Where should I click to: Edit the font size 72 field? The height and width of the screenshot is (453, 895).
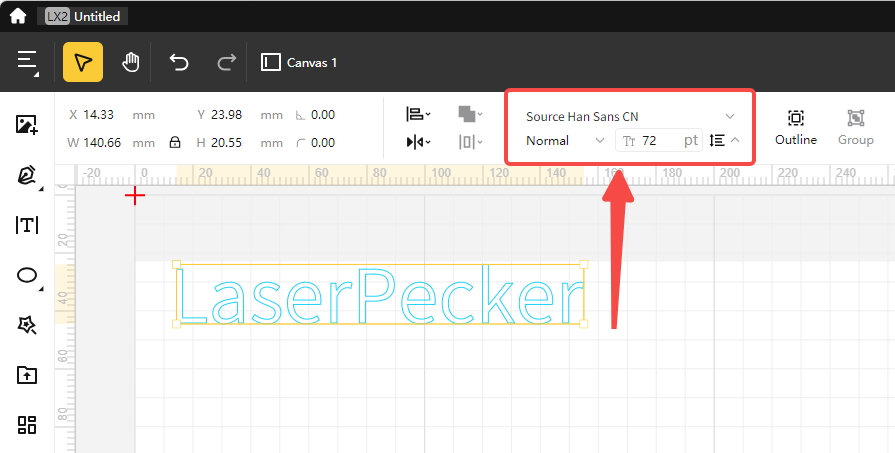pos(658,140)
